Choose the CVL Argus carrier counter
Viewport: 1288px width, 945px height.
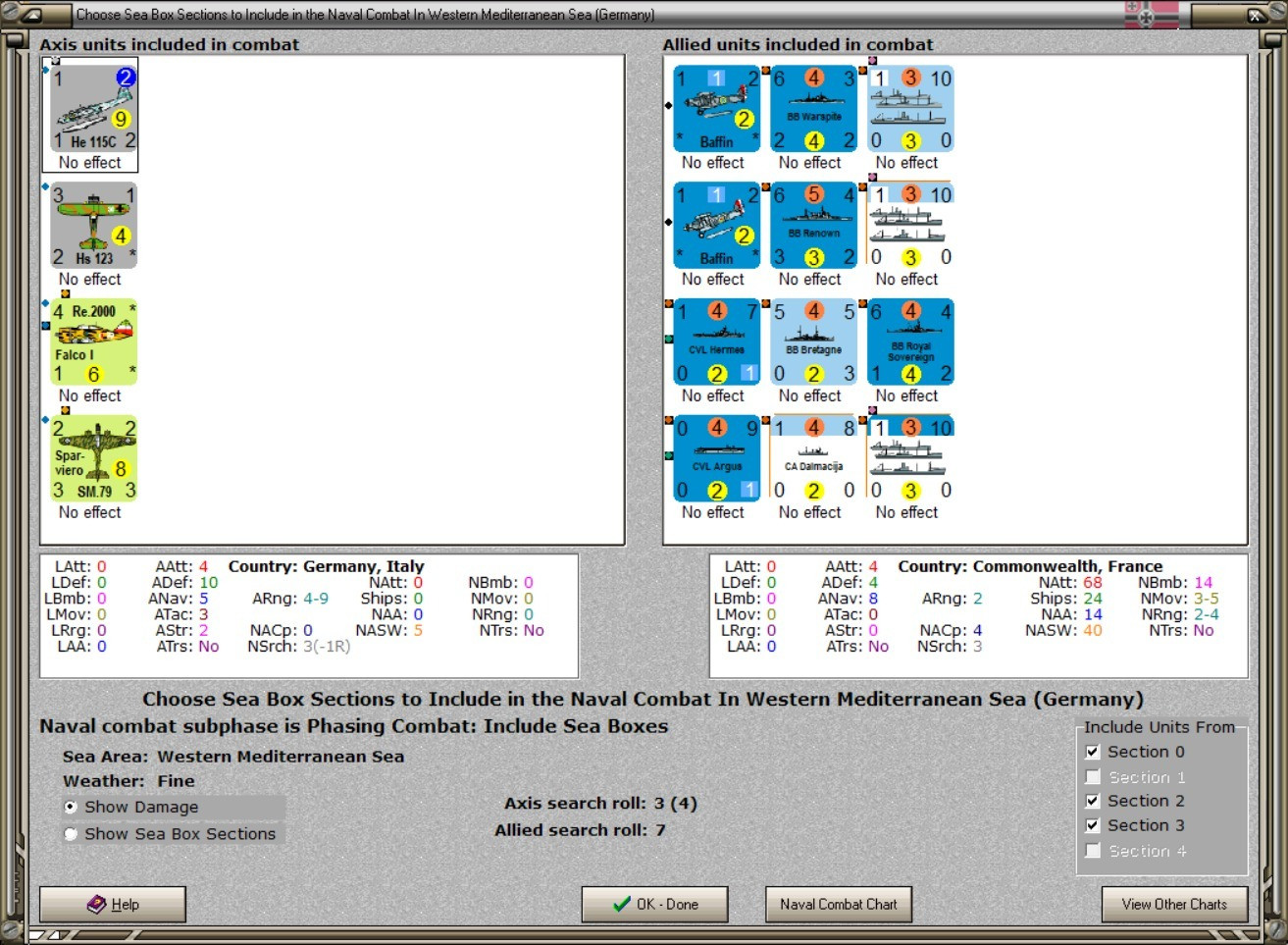point(717,459)
